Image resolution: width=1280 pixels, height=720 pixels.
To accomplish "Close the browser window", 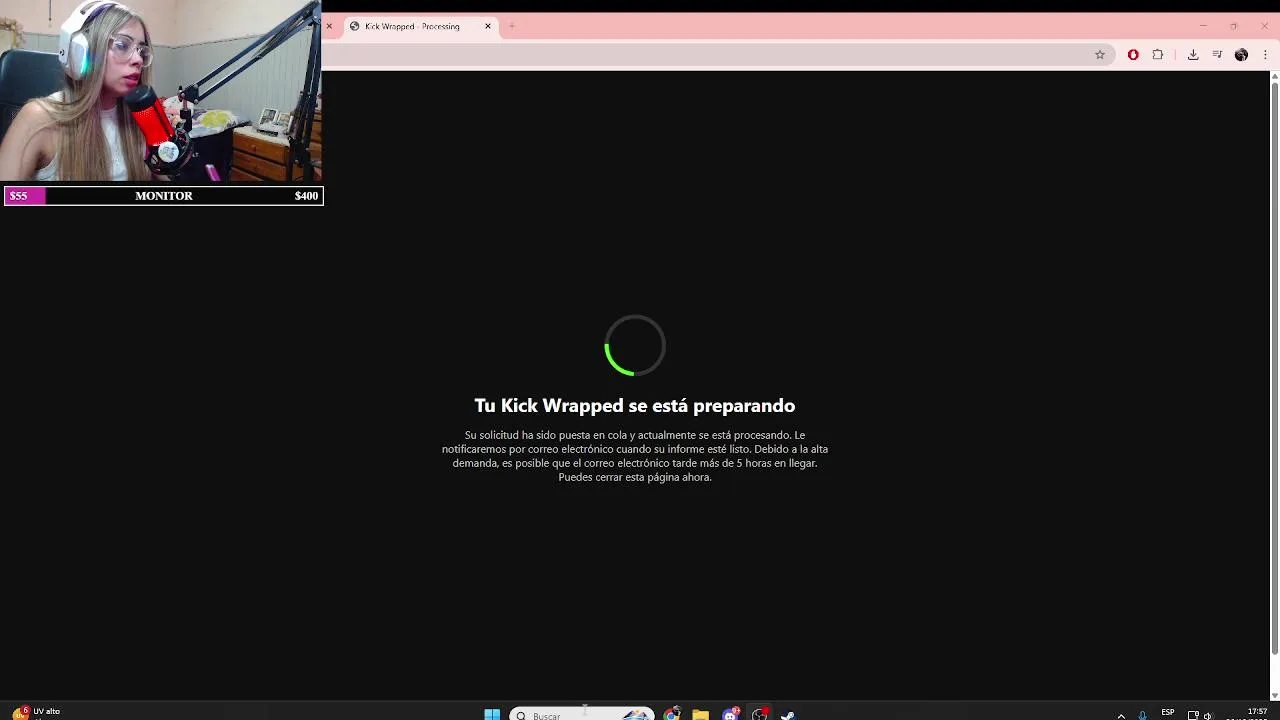I will point(1265,26).
